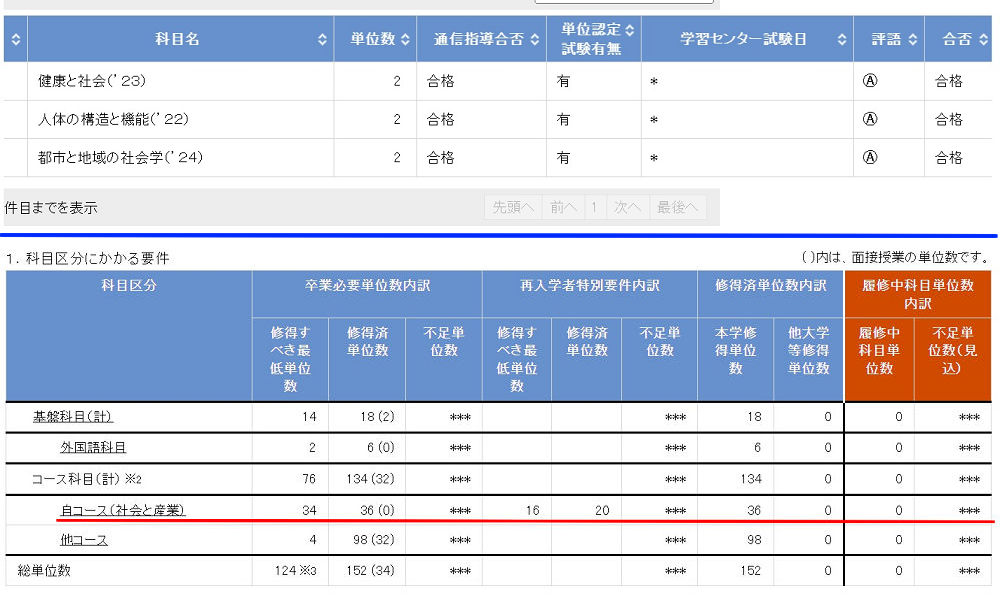
Task: Click the 前へ previous page button
Action: click(563, 208)
